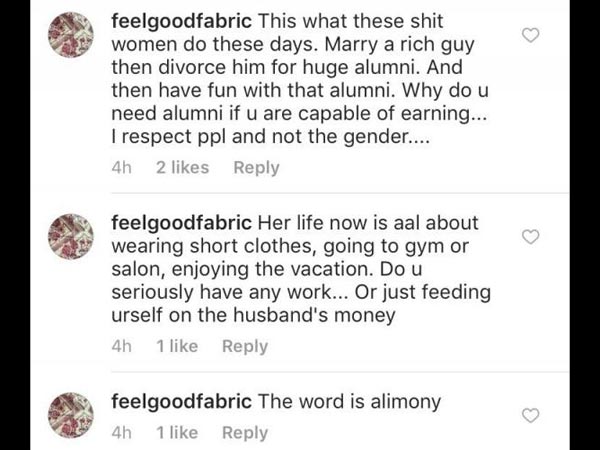
Task: Tap the heart on "The word is alimony" comment
Action: point(532,415)
